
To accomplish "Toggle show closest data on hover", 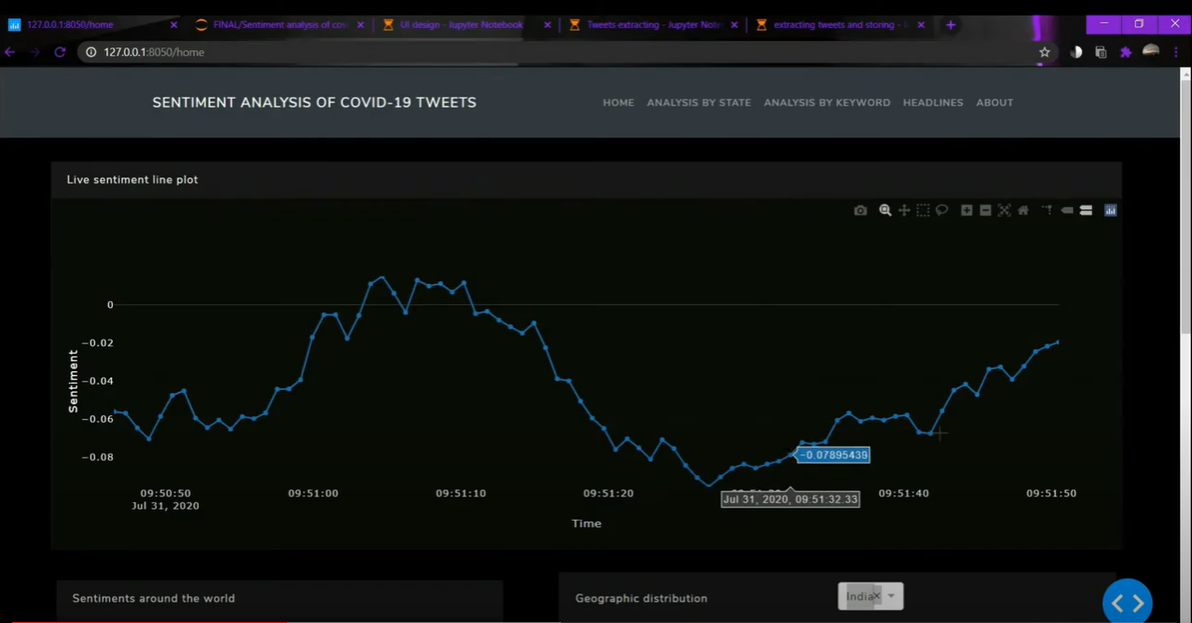I will point(1067,210).
